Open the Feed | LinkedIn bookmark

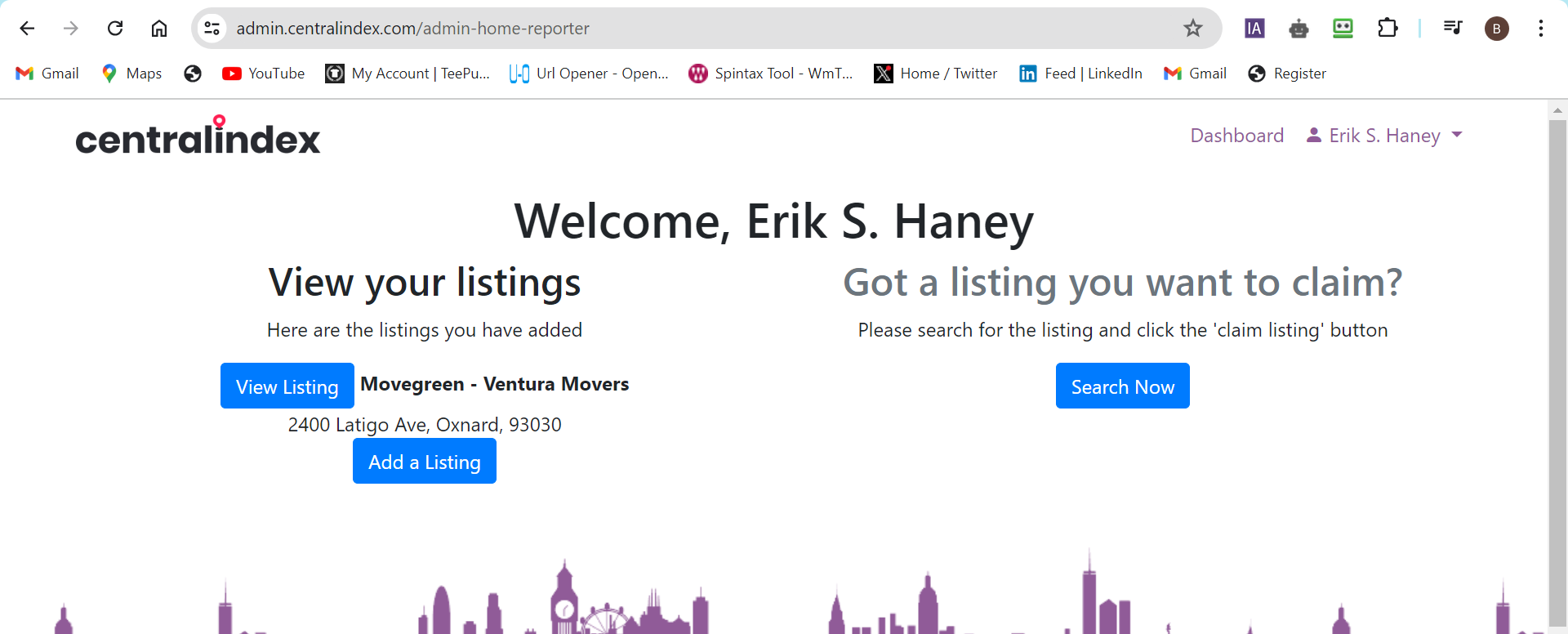click(x=1080, y=74)
